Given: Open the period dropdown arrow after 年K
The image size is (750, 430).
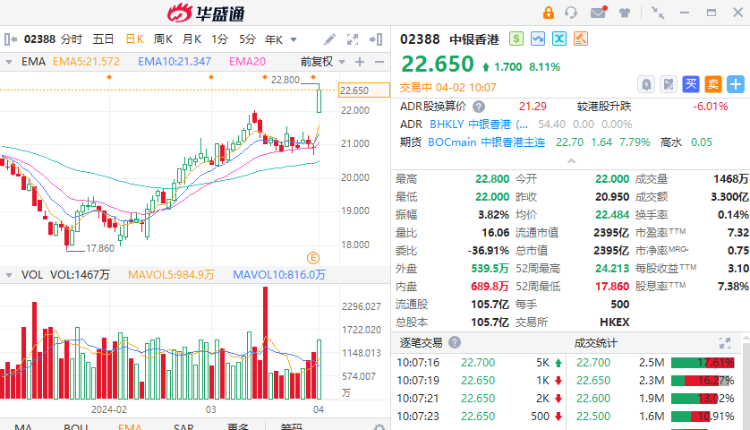Looking at the screenshot, I should (x=294, y=40).
